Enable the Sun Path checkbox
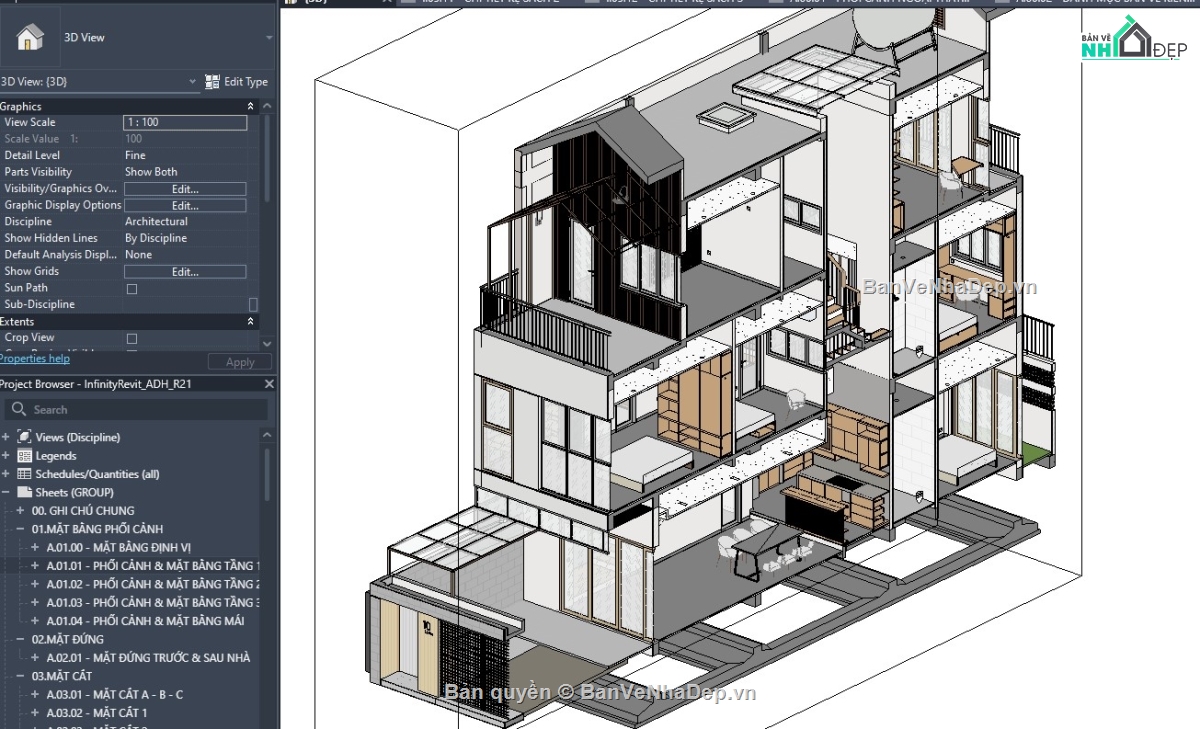 [131, 288]
